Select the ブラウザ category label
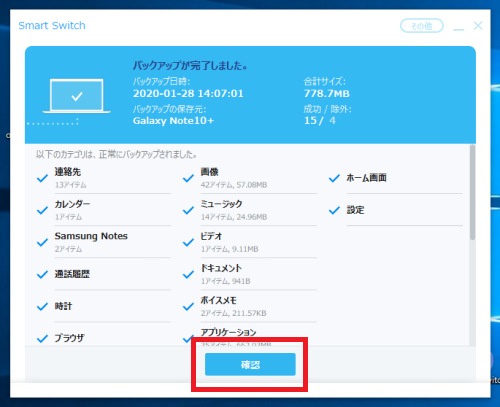The width and height of the screenshot is (500, 407). [69, 338]
